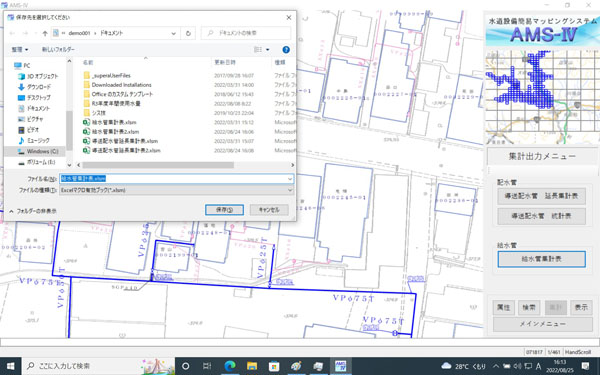Click the 保存 button
600x375 pixels.
224,210
